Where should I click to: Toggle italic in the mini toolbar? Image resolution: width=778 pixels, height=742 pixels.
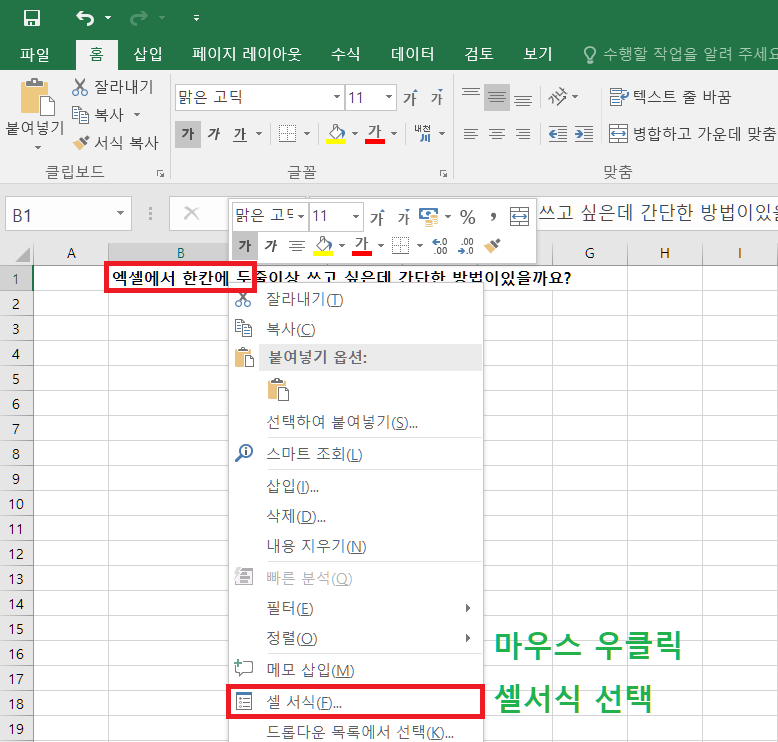pyautogui.click(x=271, y=246)
